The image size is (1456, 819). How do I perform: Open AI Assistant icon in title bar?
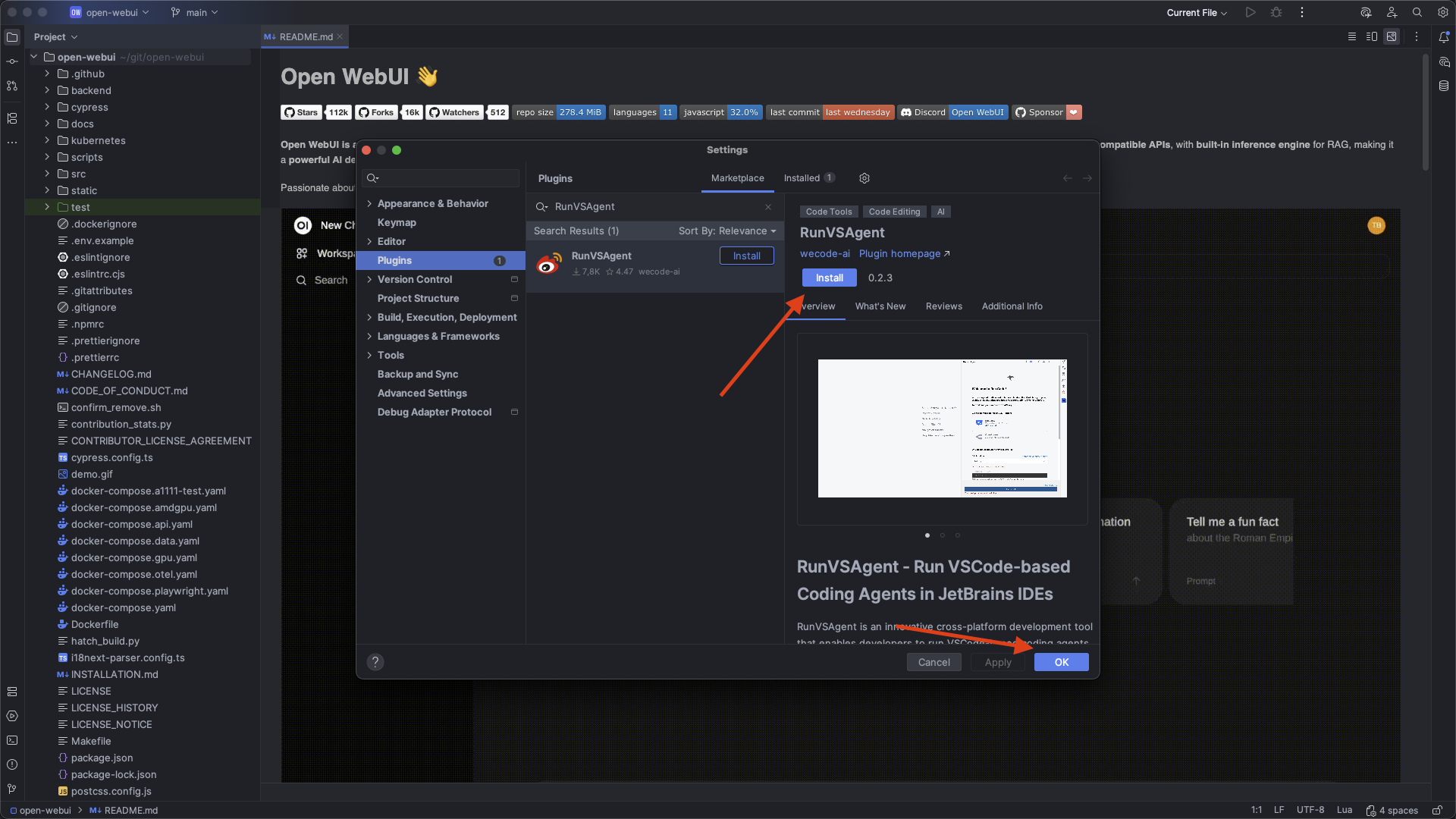point(1366,13)
